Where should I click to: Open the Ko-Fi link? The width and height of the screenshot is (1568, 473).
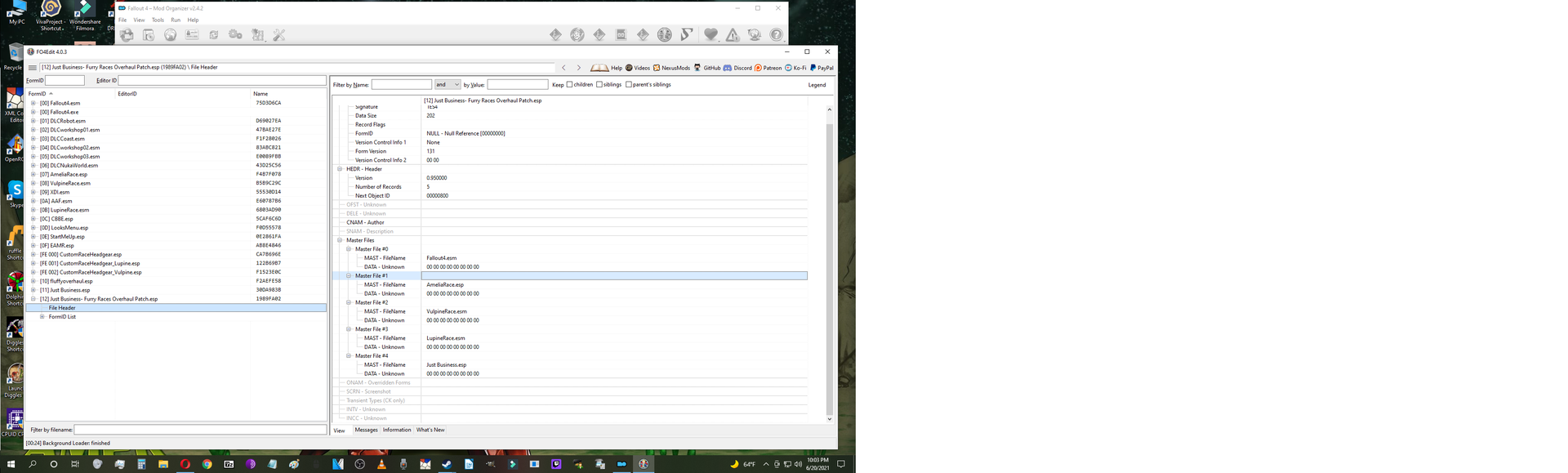[x=795, y=68]
